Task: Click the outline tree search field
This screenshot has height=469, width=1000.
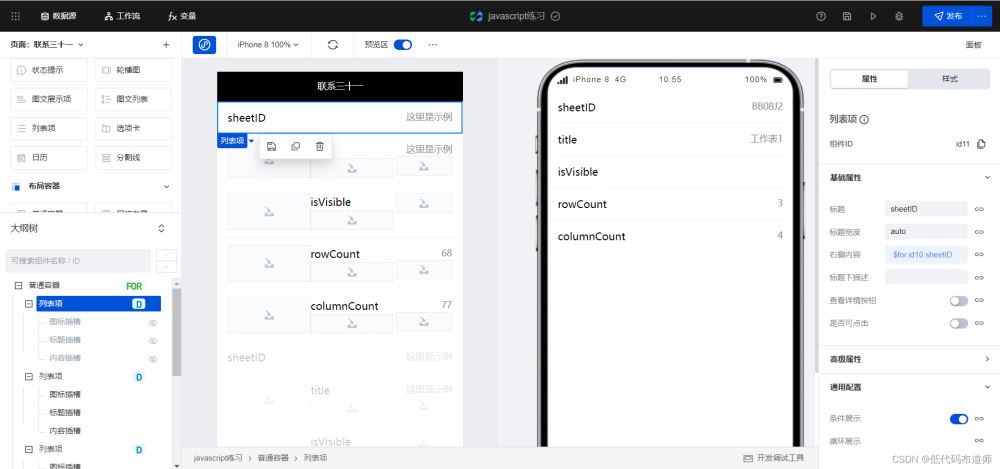Action: pyautogui.click(x=78, y=260)
